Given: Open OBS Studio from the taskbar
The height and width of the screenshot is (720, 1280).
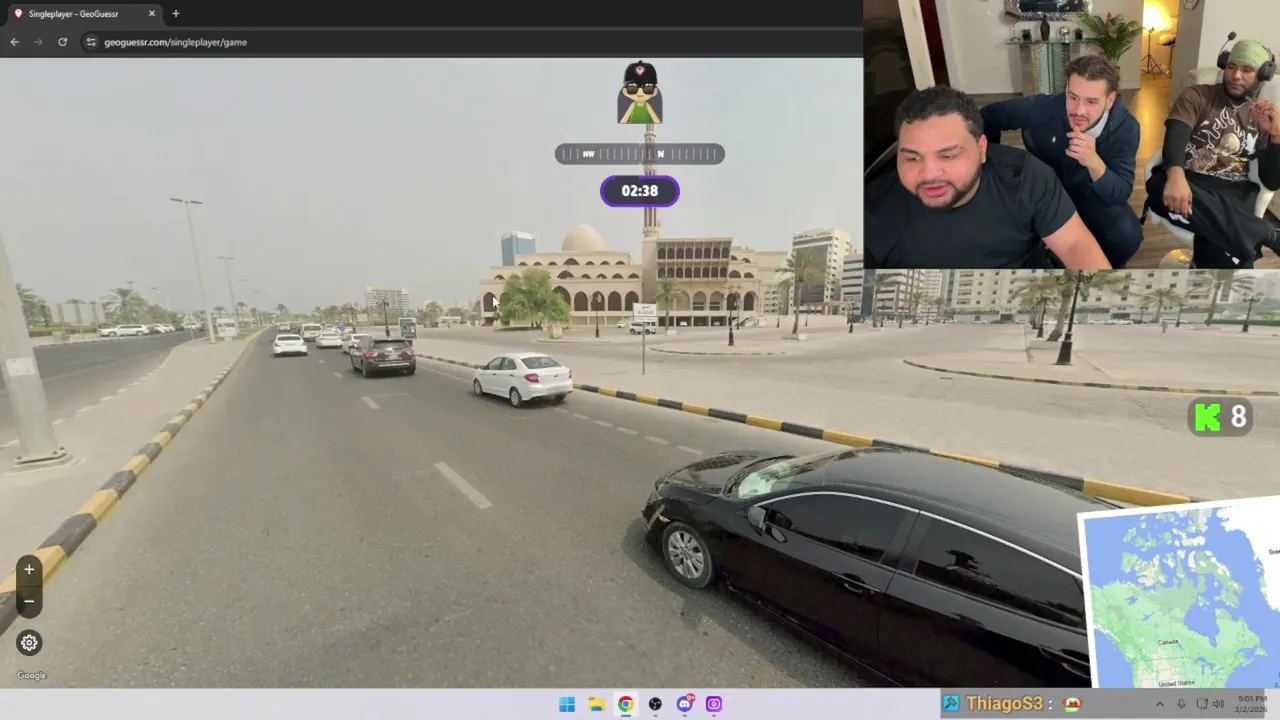Looking at the screenshot, I should coord(655,704).
